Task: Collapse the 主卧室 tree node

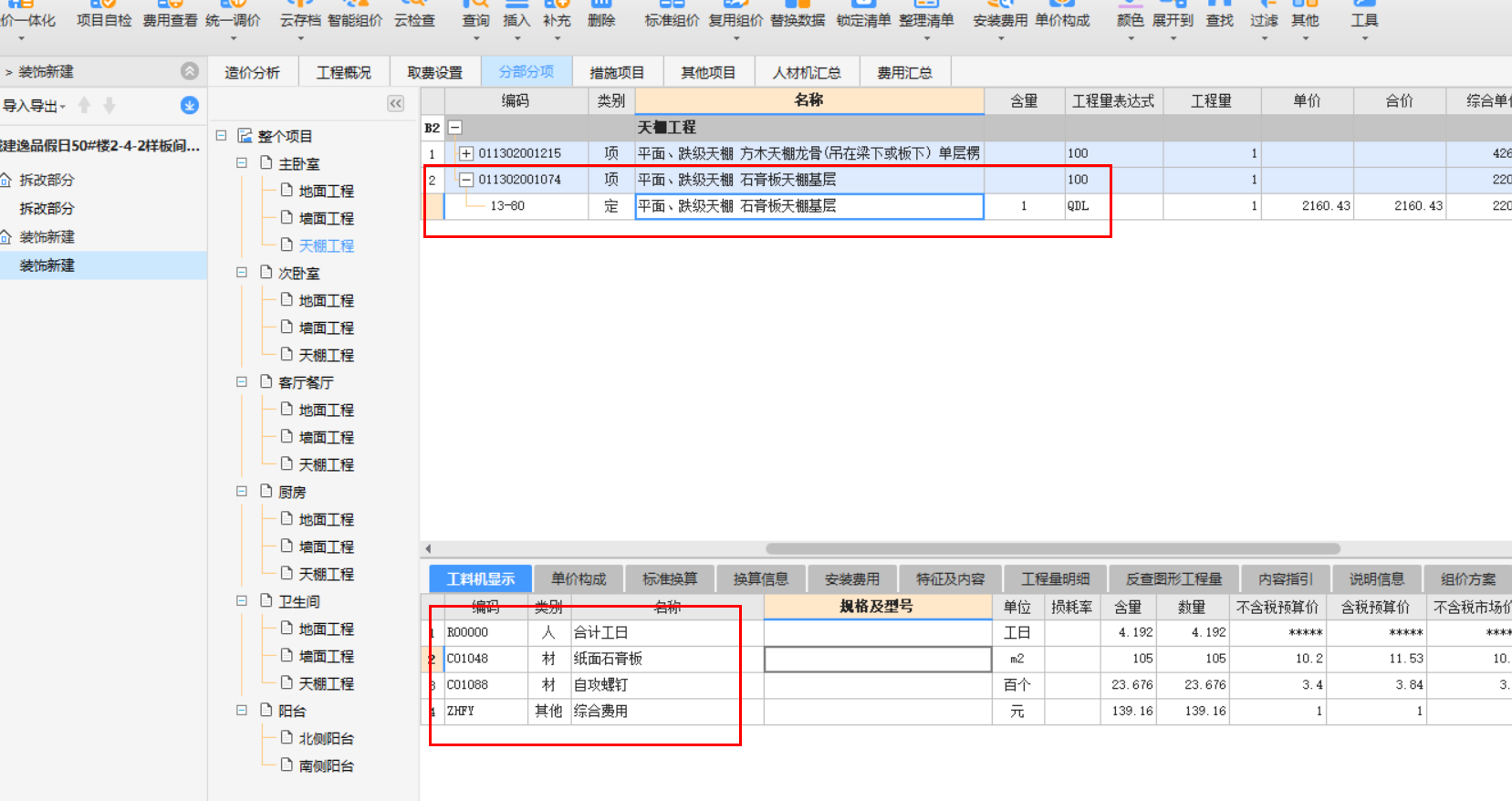Action: click(242, 162)
